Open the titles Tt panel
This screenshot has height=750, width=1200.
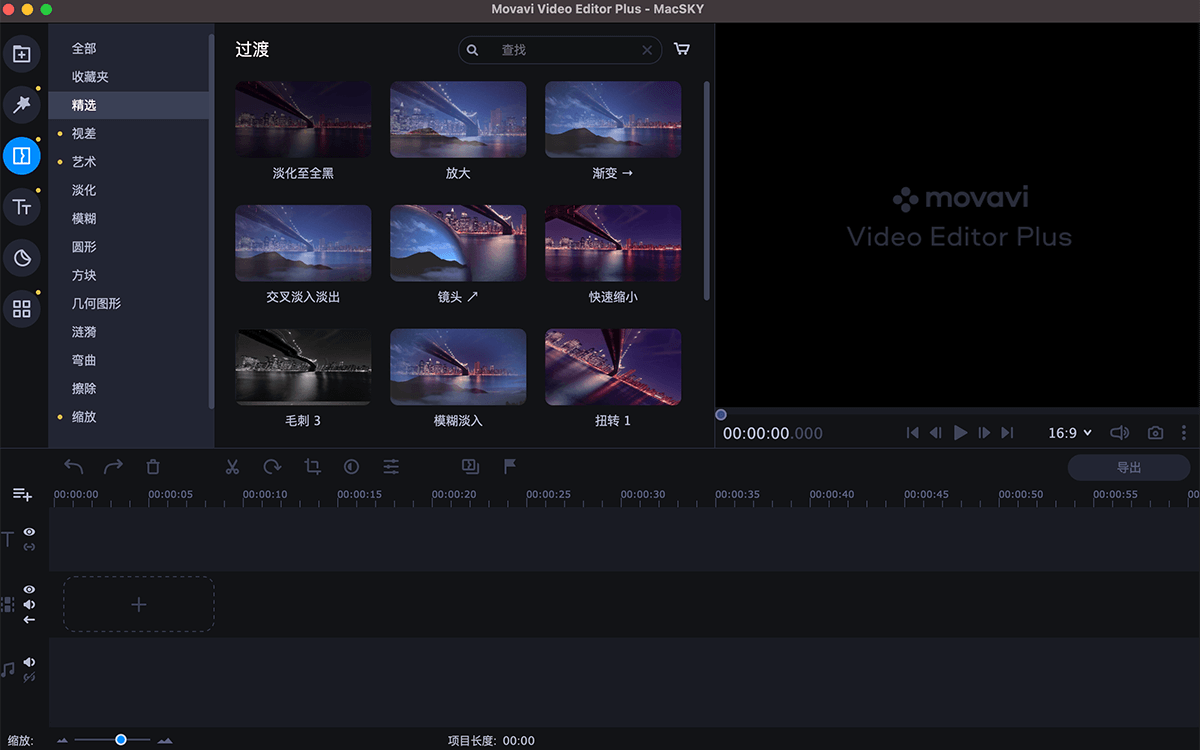pyautogui.click(x=22, y=207)
